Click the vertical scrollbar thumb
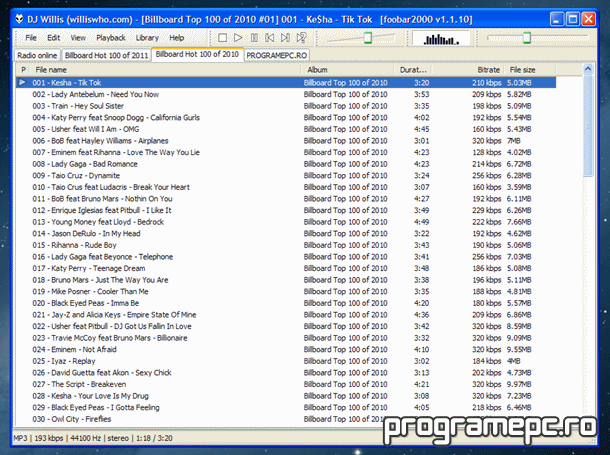Screen dimensions: 610x455 588,126
